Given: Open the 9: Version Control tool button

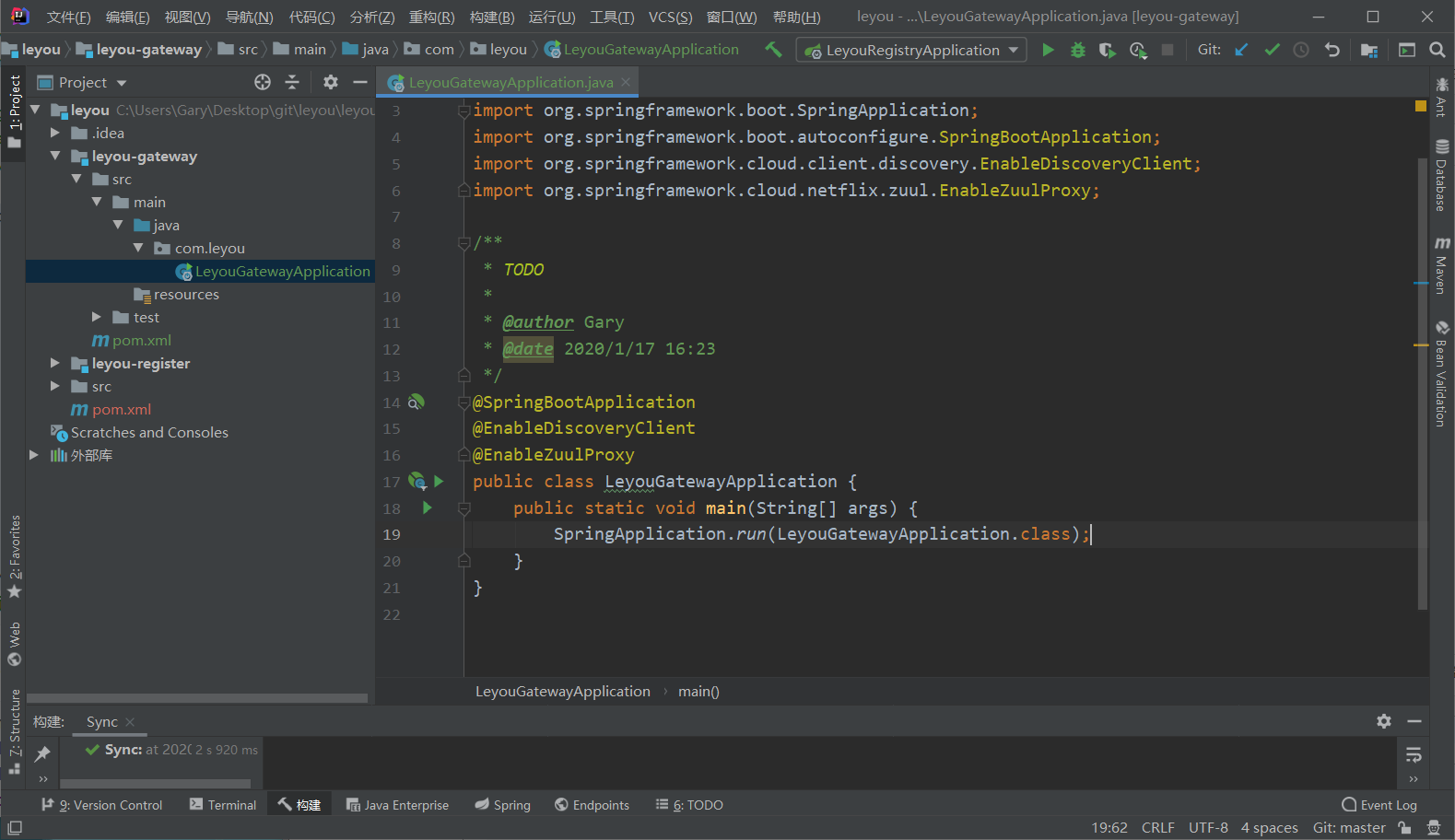Looking at the screenshot, I should [102, 805].
